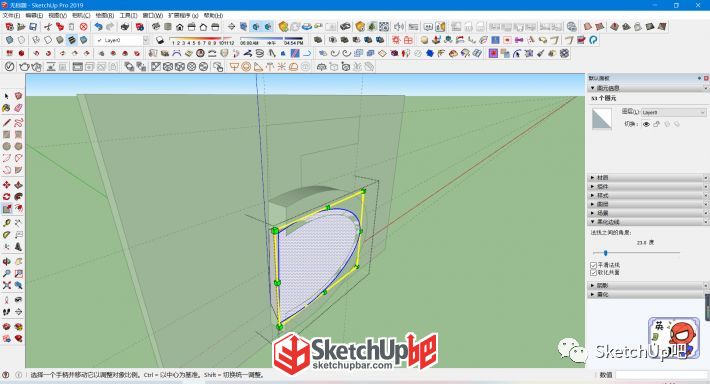Select the arrow Select tool

(6, 96)
